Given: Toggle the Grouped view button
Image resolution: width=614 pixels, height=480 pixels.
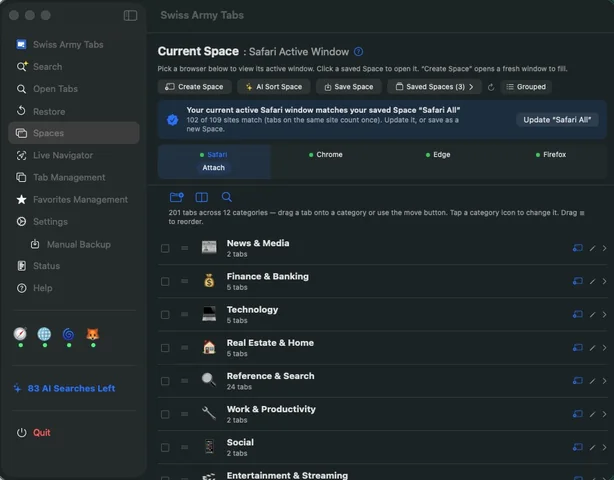Looking at the screenshot, I should tap(526, 87).
